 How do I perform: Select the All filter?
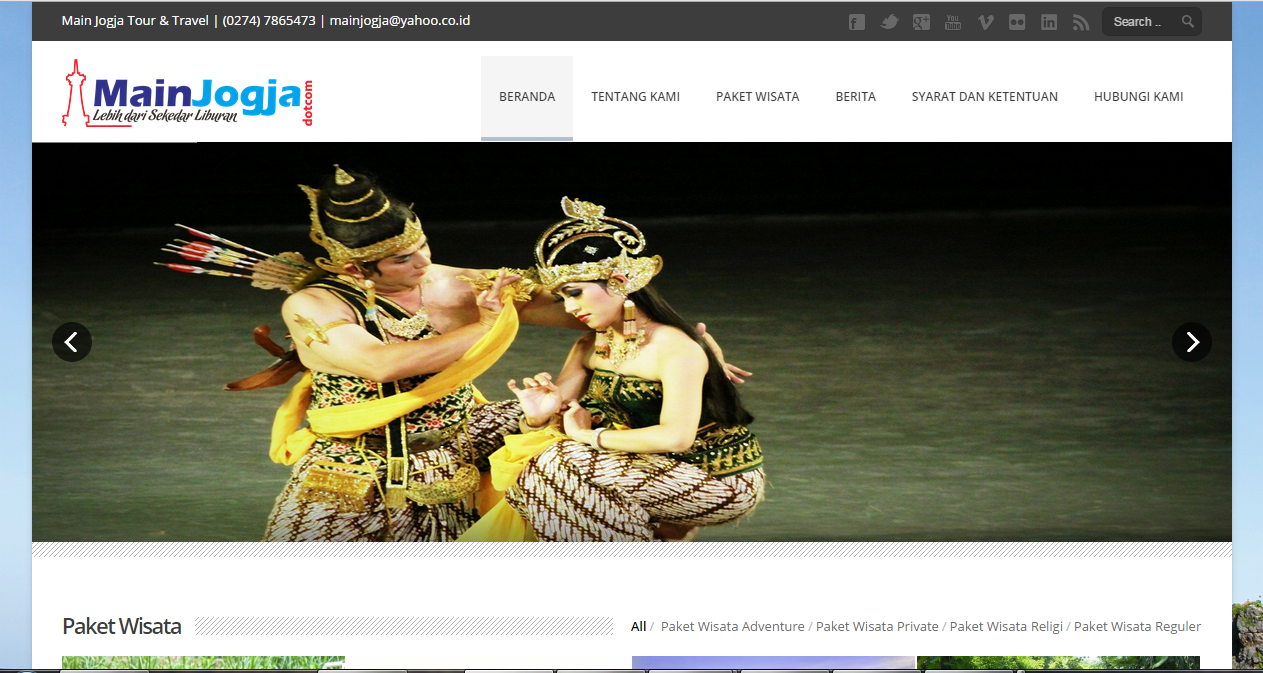(638, 627)
